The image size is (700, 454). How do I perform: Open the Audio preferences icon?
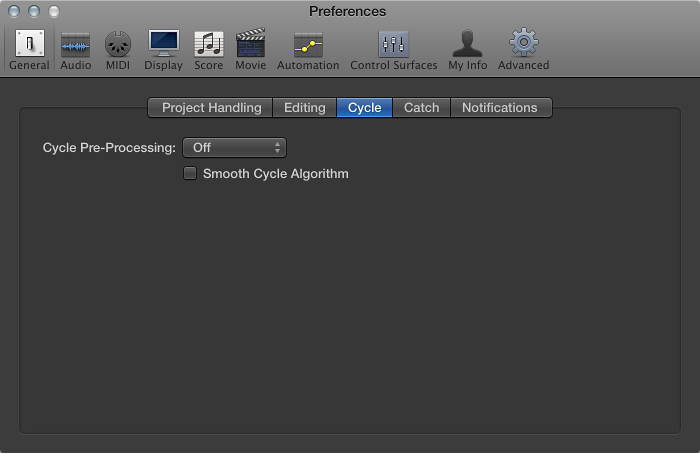point(75,45)
